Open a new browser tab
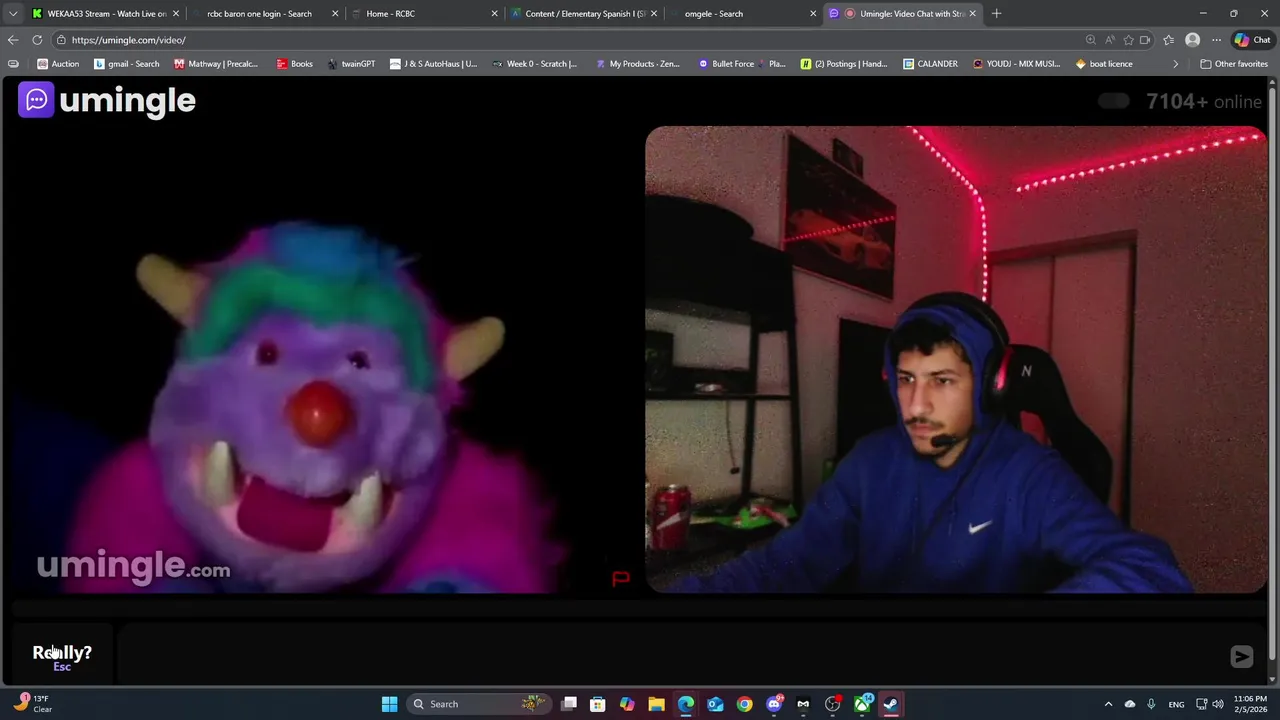Screen dimensions: 1280x720 point(996,13)
